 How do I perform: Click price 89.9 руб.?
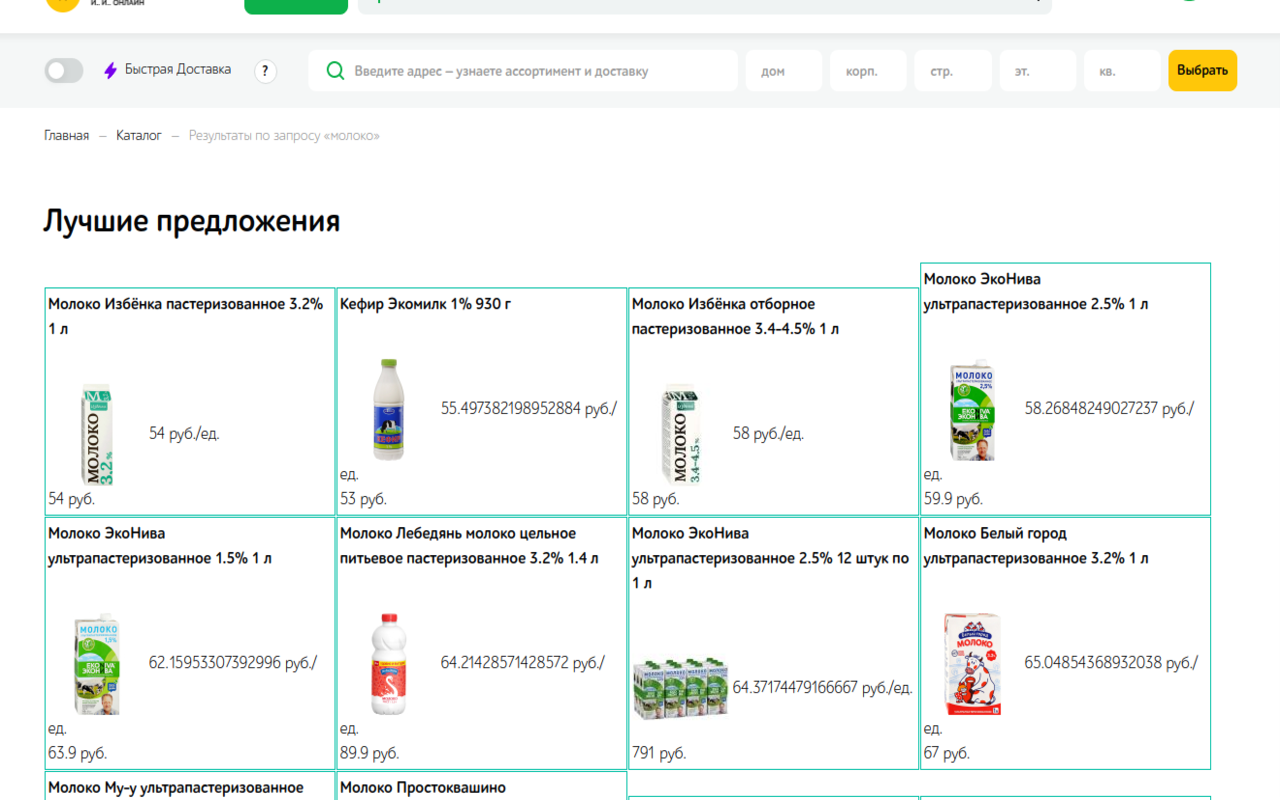coord(369,753)
